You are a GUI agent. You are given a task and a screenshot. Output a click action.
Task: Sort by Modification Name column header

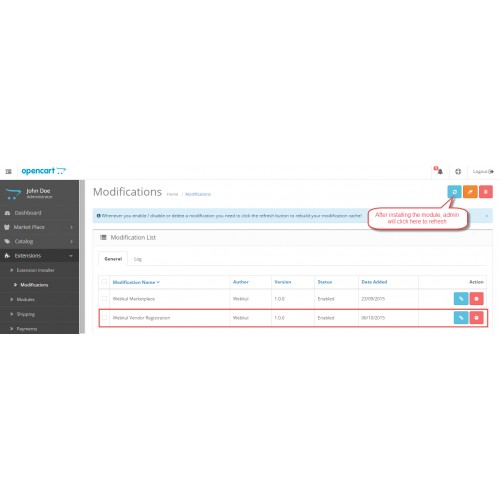[x=136, y=282]
